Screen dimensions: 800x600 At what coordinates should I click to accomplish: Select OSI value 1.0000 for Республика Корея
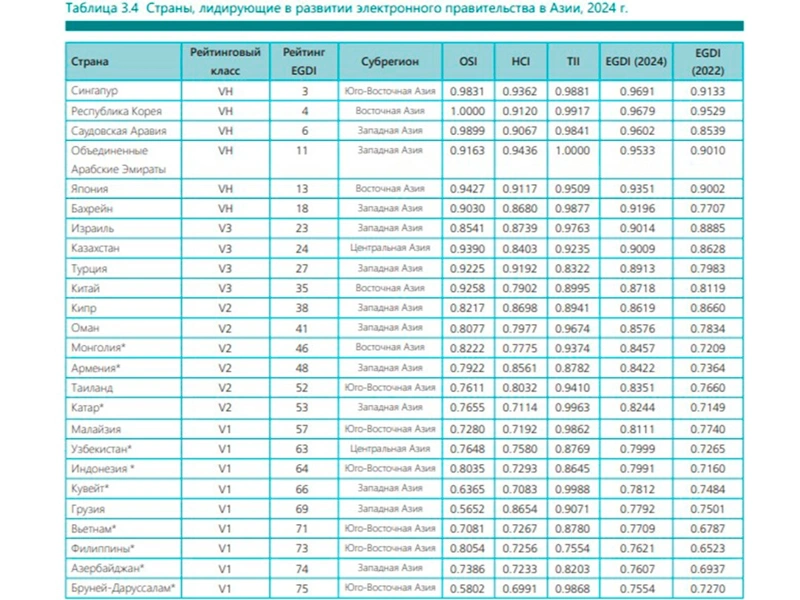[x=468, y=110]
